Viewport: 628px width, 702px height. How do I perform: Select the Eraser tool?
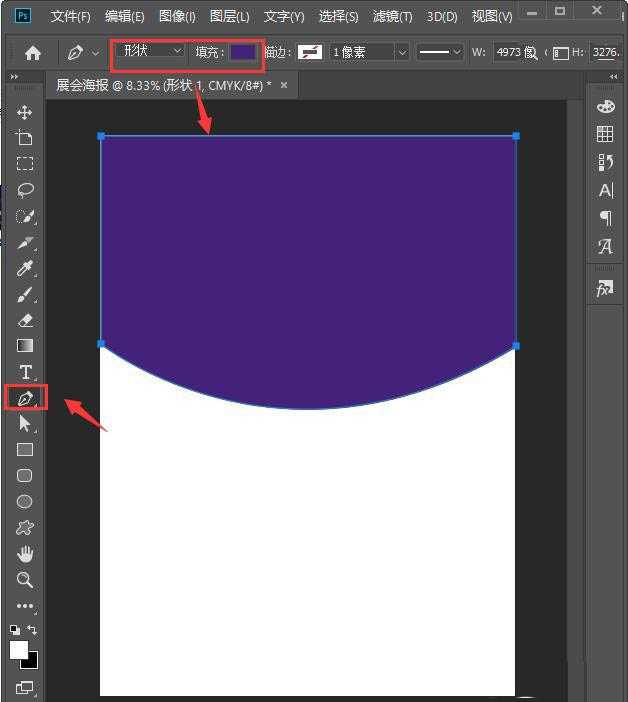tap(25, 320)
